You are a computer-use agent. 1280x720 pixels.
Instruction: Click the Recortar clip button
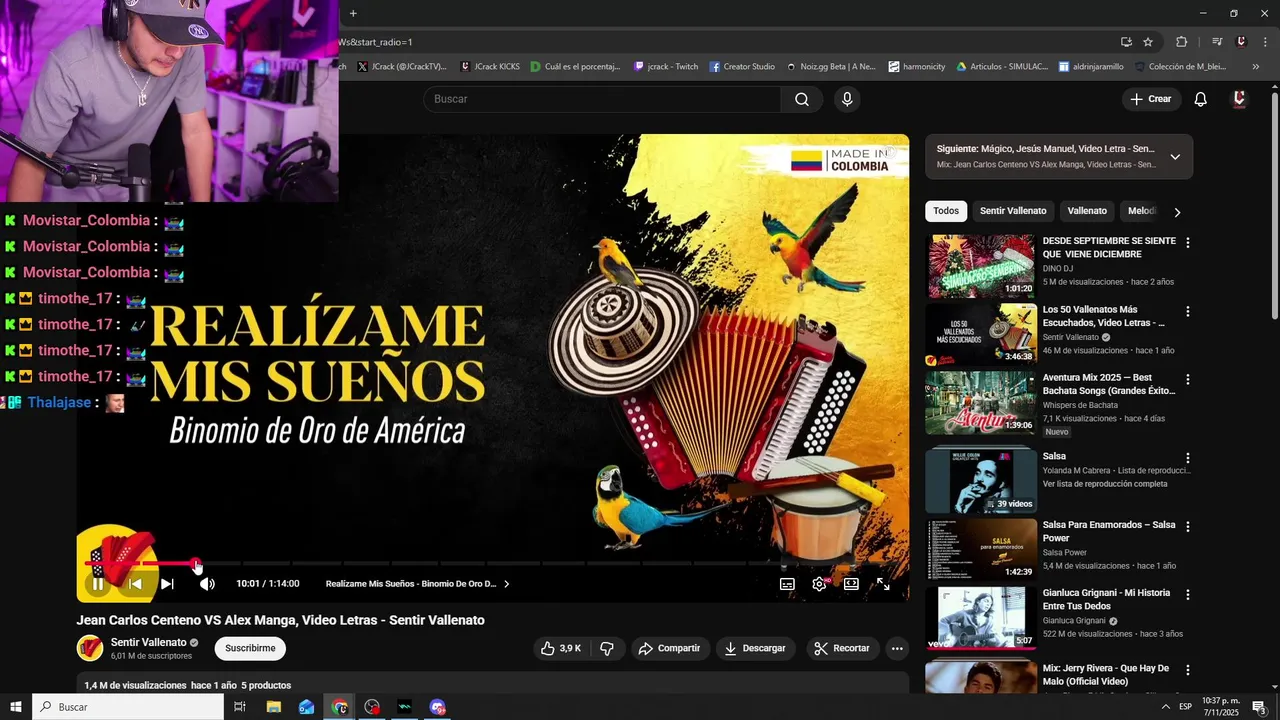click(842, 648)
